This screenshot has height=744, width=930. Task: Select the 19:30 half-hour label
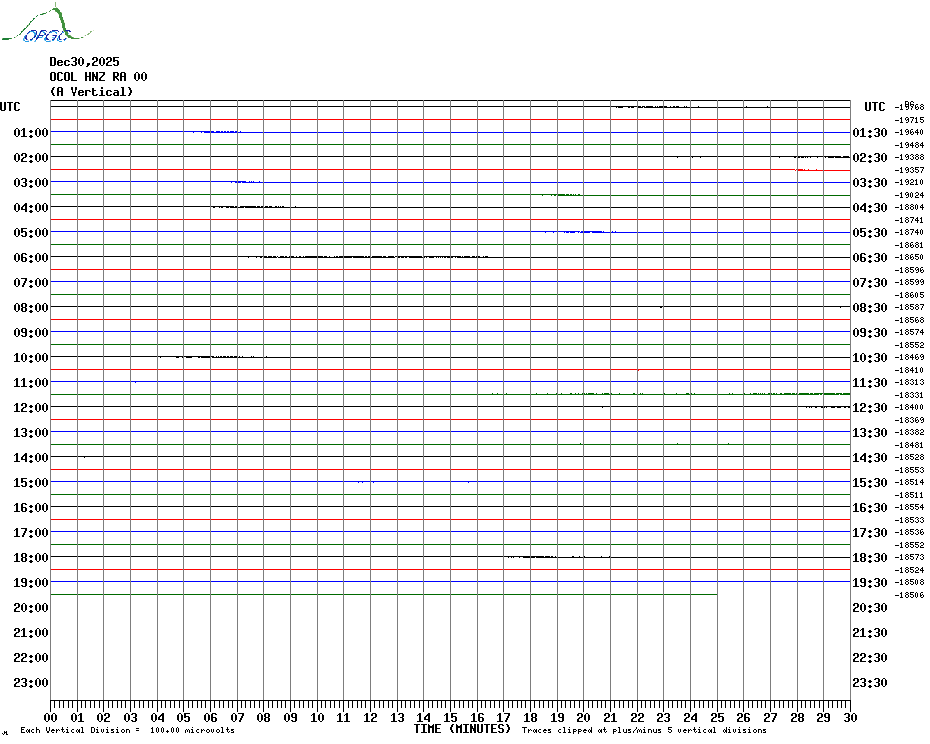[870, 583]
